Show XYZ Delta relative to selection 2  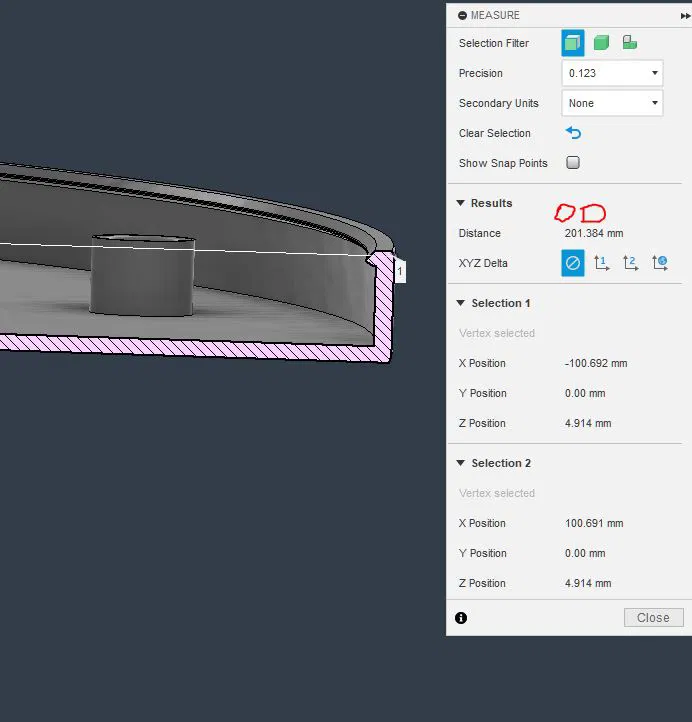630,263
